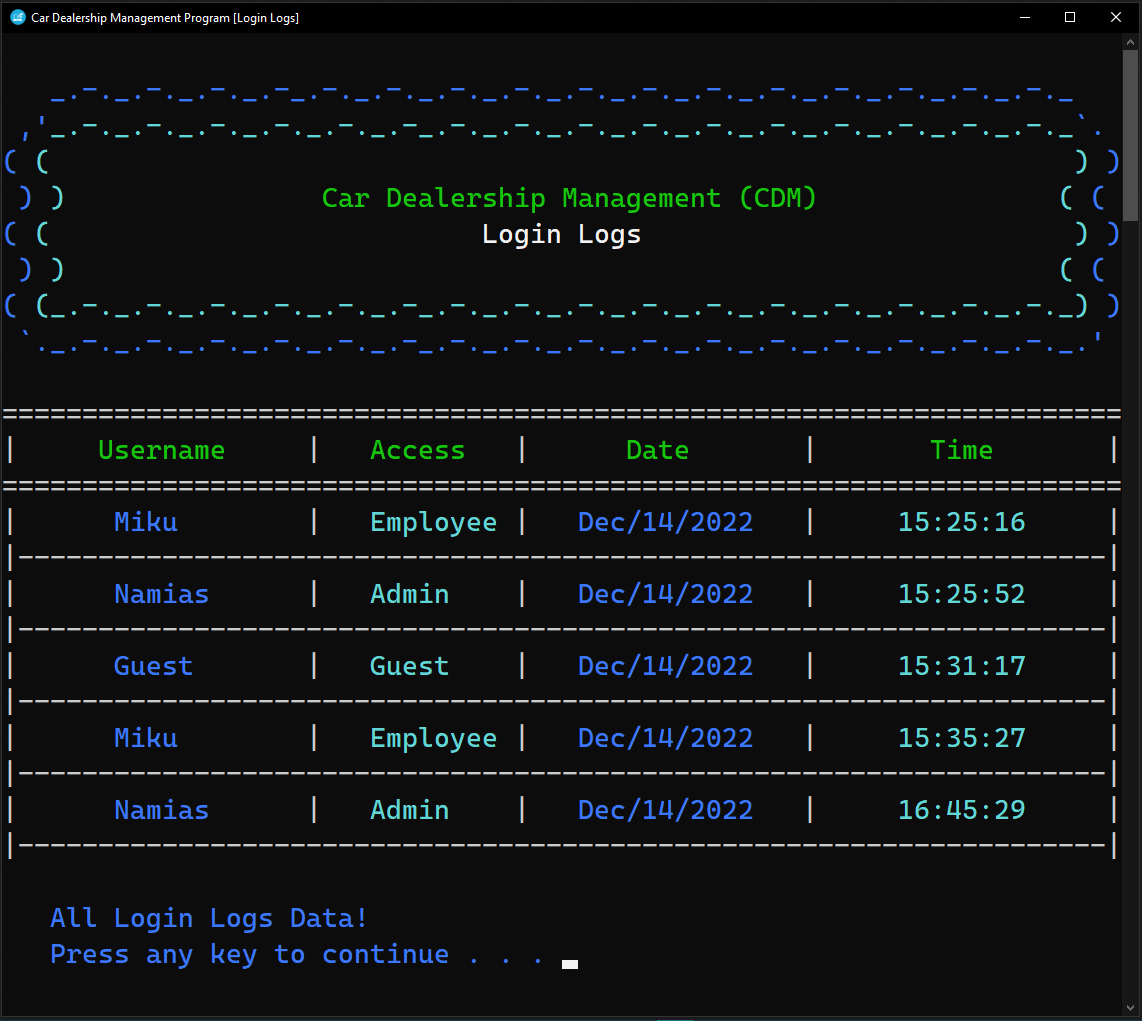Viewport: 1142px width, 1021px height.
Task: Click the date in the 15:35:27 row
Action: (665, 738)
